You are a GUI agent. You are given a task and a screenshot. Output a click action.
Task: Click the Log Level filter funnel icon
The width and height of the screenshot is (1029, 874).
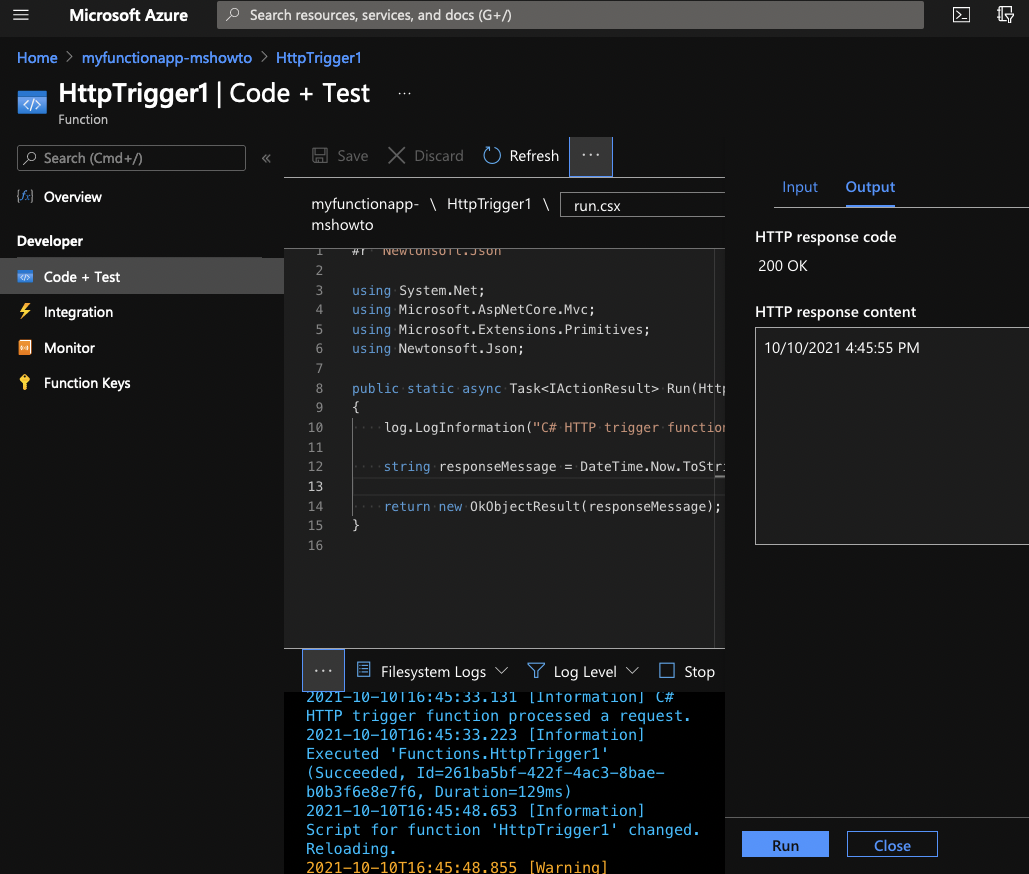coord(536,671)
